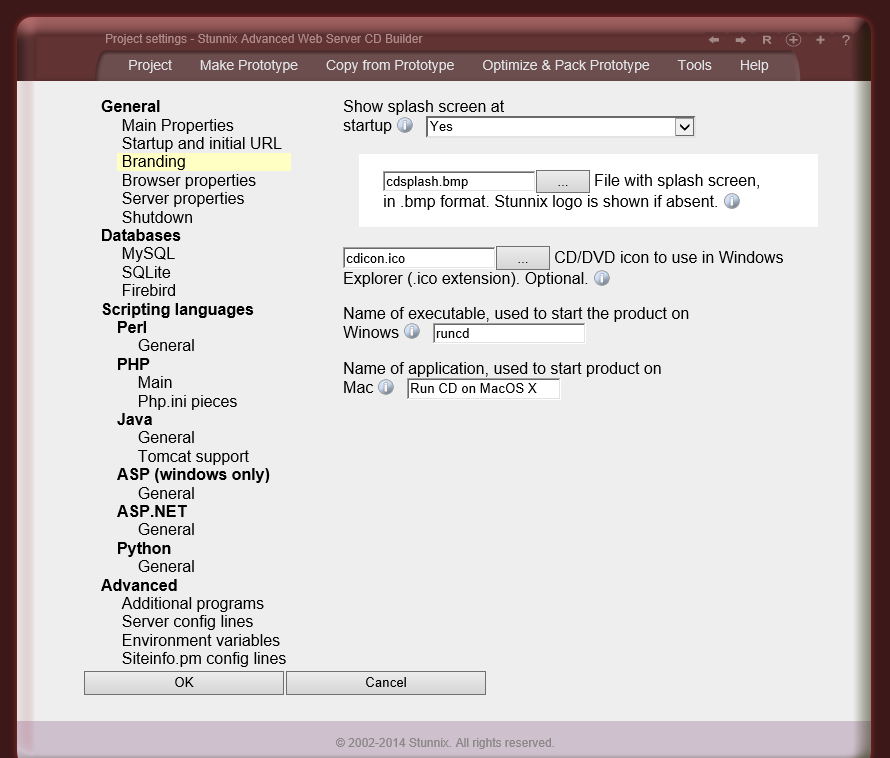Click info icon for the CD/DVD icon option
890x758 pixels.
tap(602, 279)
